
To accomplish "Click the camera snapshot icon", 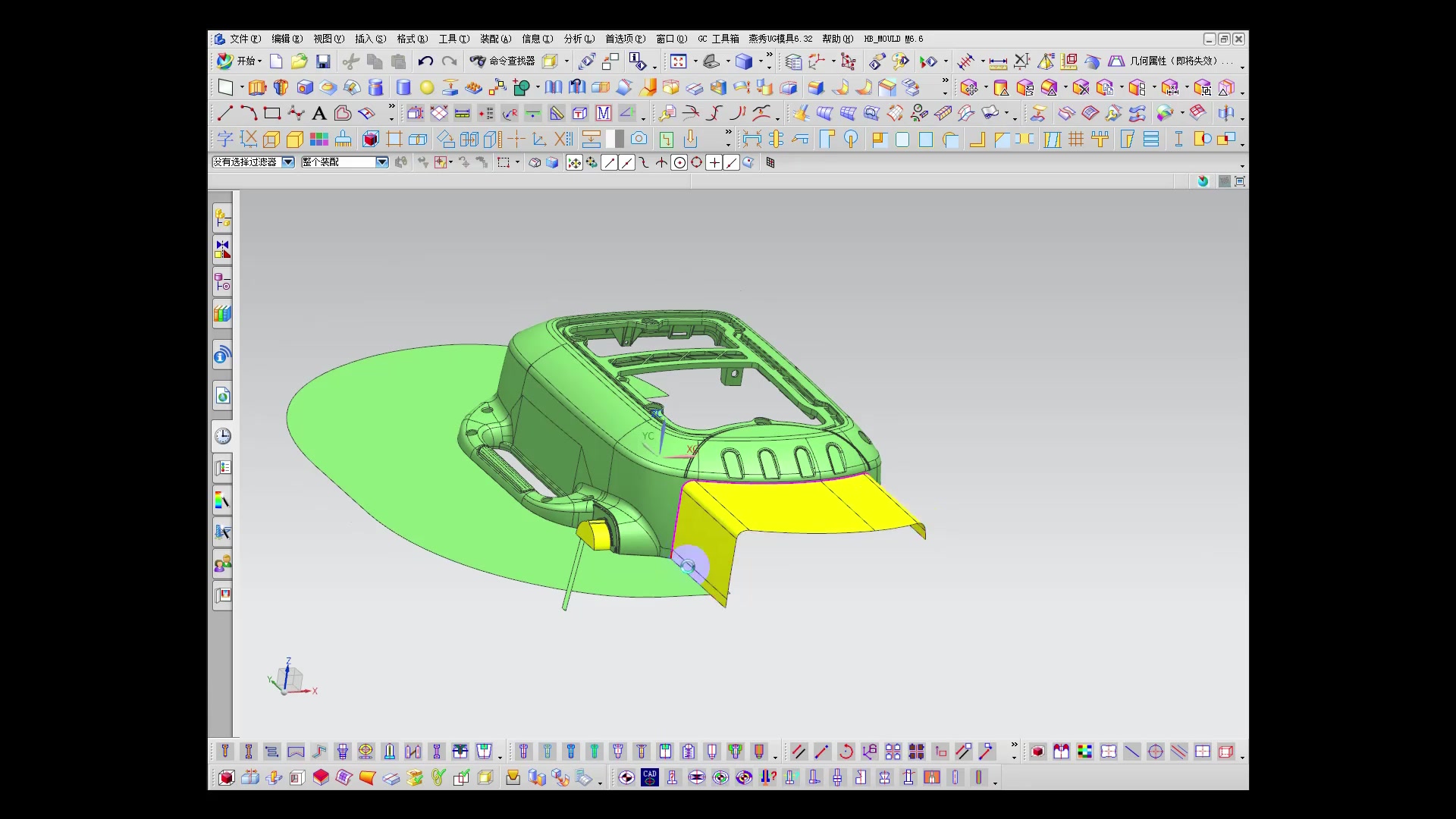I will (639, 139).
